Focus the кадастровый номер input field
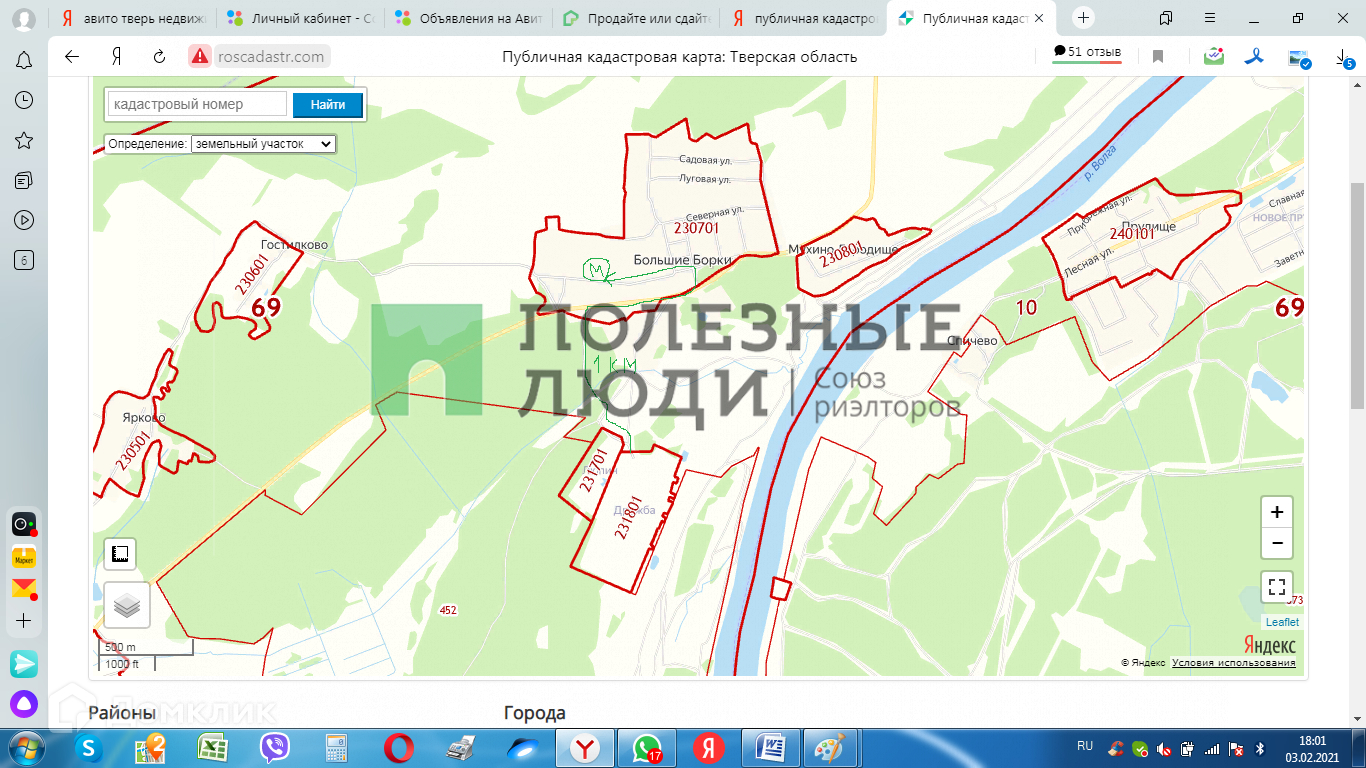The height and width of the screenshot is (768, 1366). pyautogui.click(x=197, y=104)
